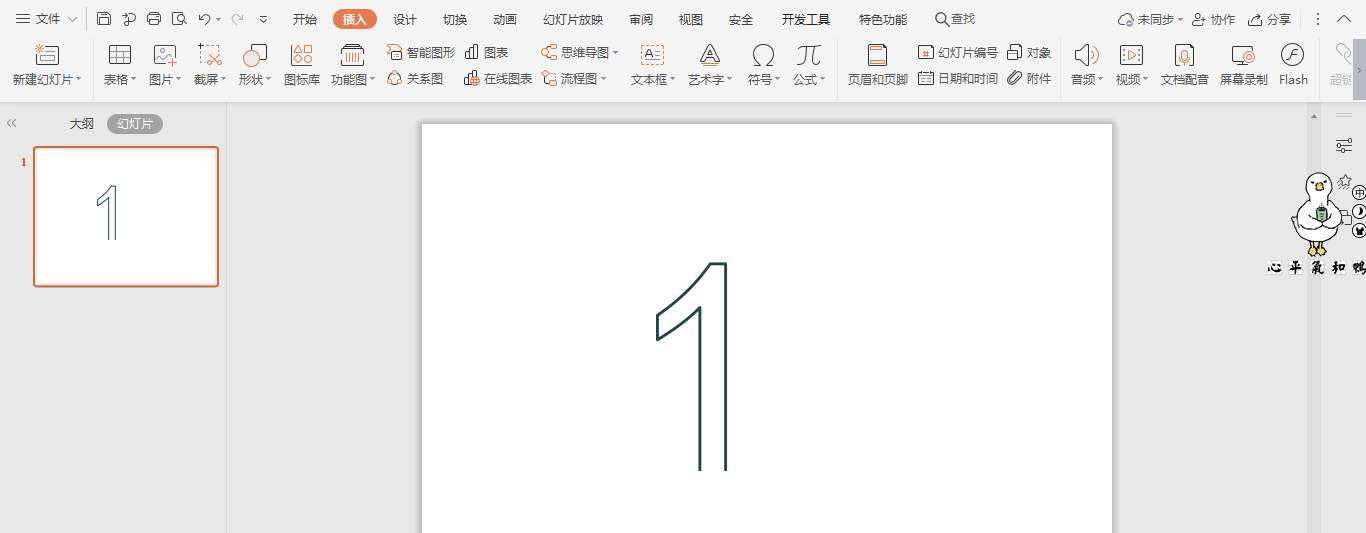Switch to the 切换 transitions tab
Screen dimensions: 1366x533
(x=455, y=19)
